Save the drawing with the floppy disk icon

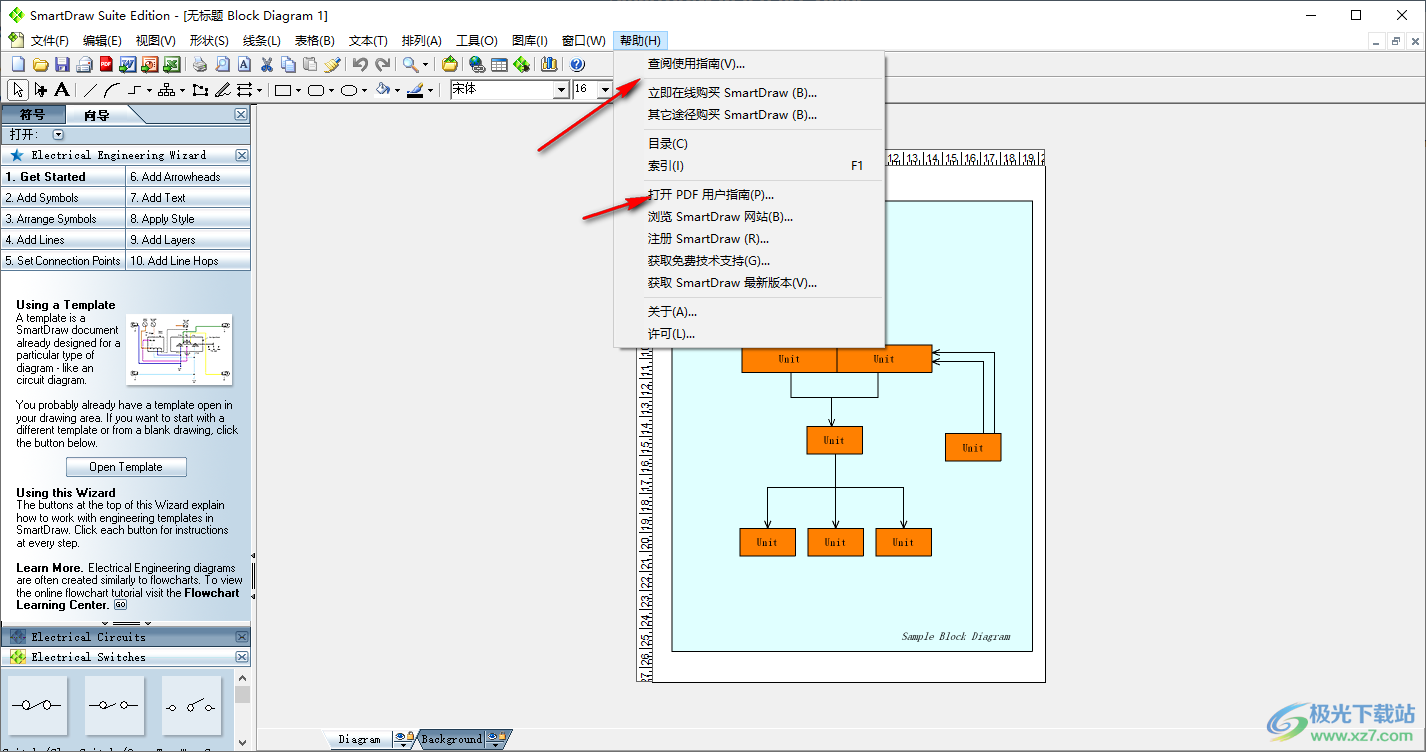point(62,64)
